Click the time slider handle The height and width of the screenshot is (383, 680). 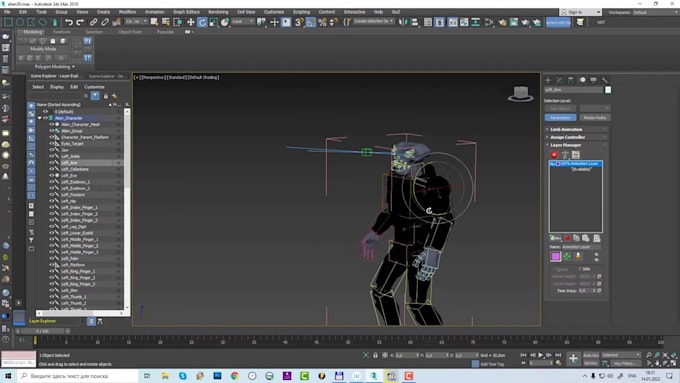click(x=43, y=331)
